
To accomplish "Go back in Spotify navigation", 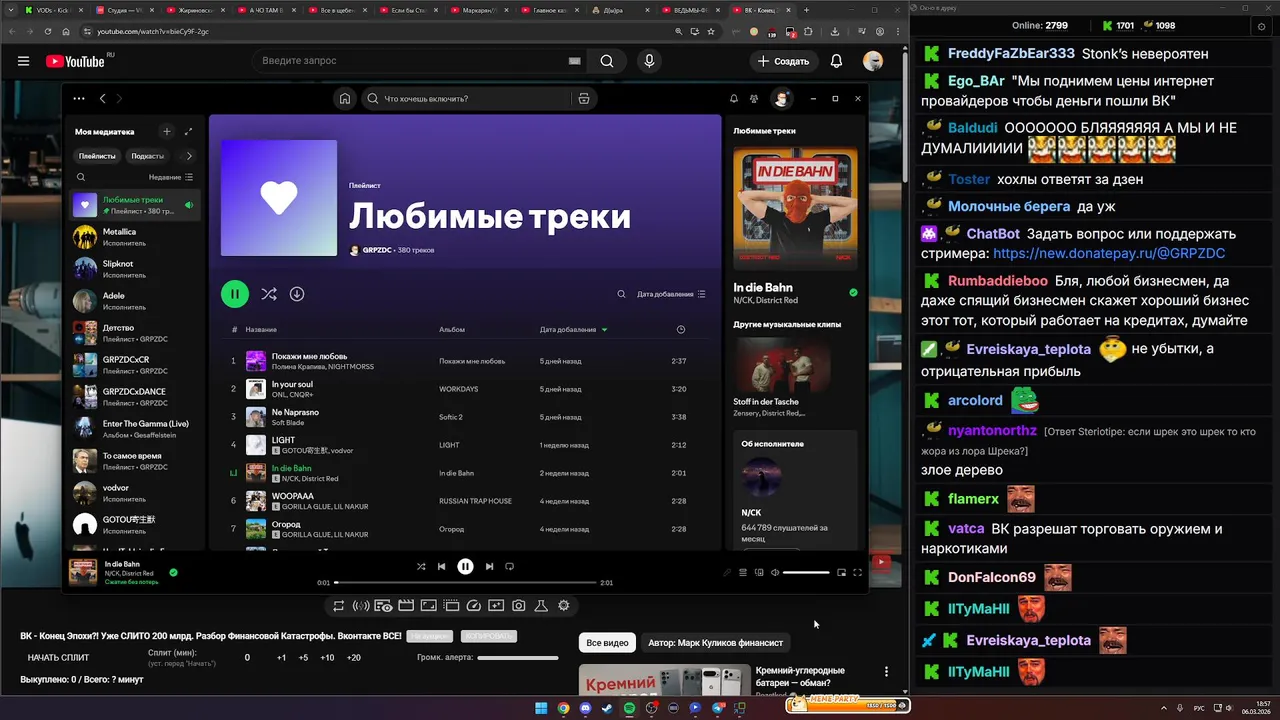I will (102, 99).
